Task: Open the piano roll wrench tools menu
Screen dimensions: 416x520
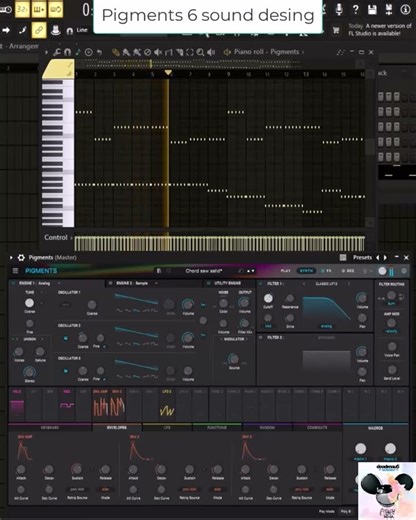Action: [57, 52]
